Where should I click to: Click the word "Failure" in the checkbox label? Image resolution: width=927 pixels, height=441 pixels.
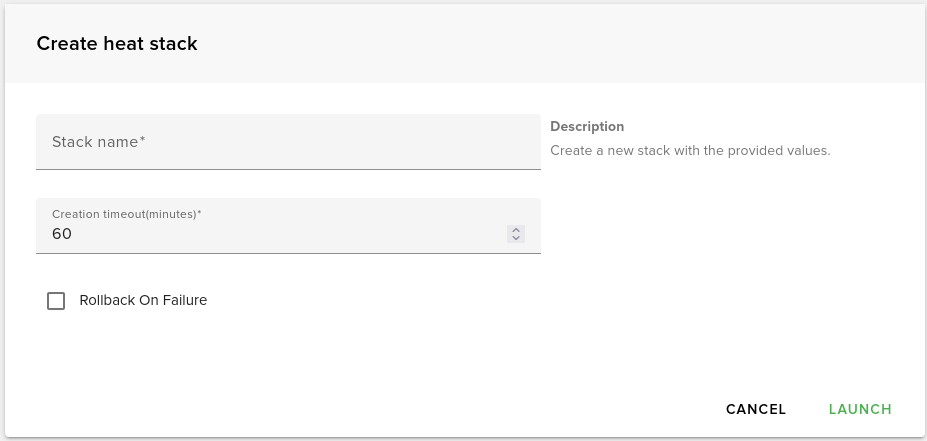[x=183, y=300]
